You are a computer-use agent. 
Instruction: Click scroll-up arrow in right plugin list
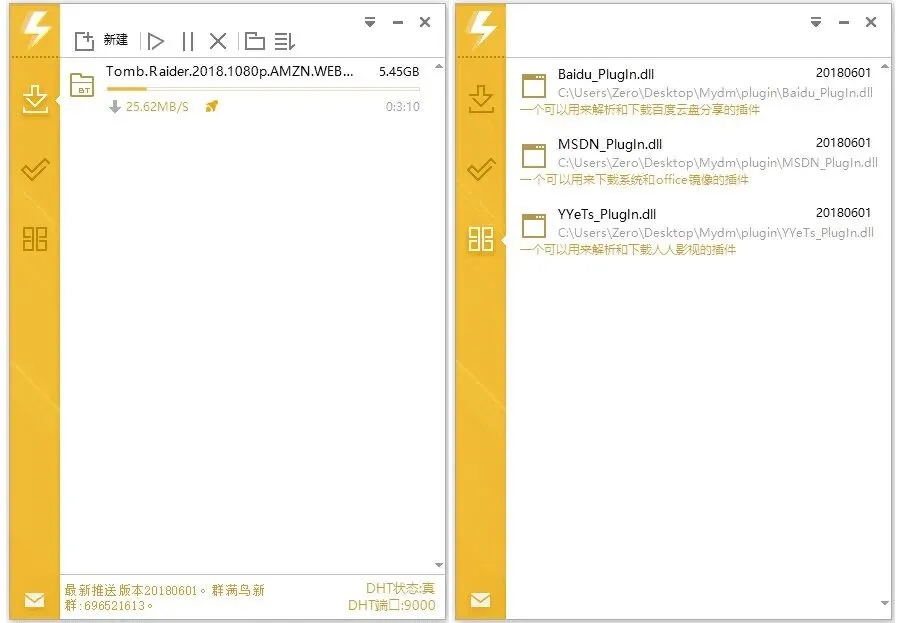pos(885,67)
